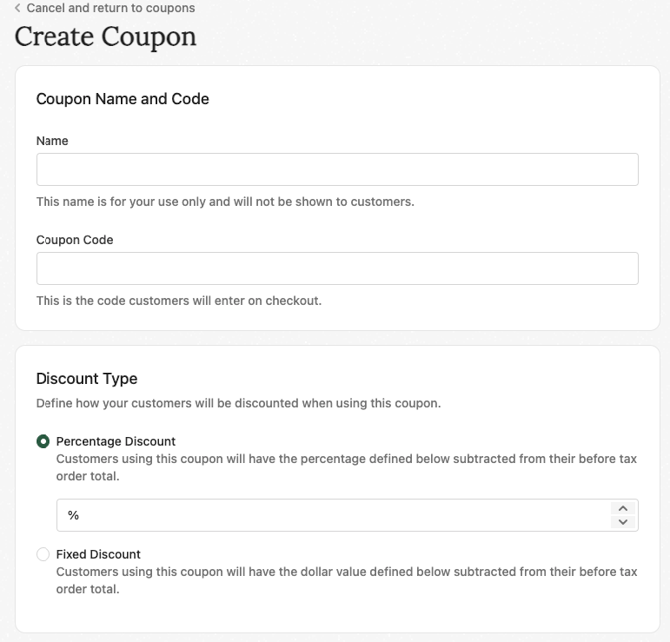Click the Coupon Code field label
Screen dimensions: 670x642
point(75,240)
